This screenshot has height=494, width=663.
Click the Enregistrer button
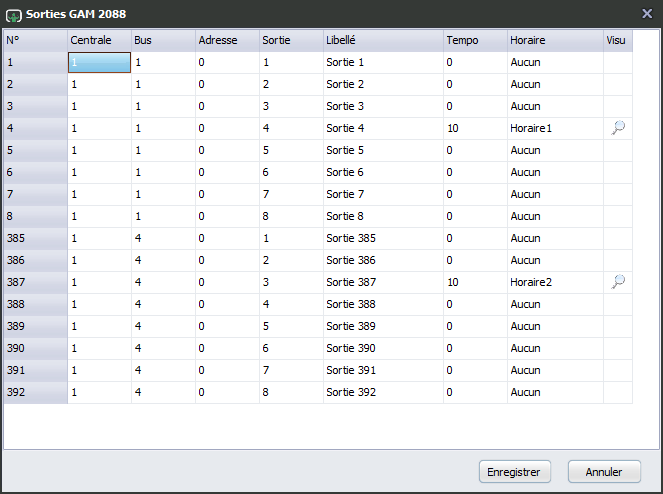[515, 472]
